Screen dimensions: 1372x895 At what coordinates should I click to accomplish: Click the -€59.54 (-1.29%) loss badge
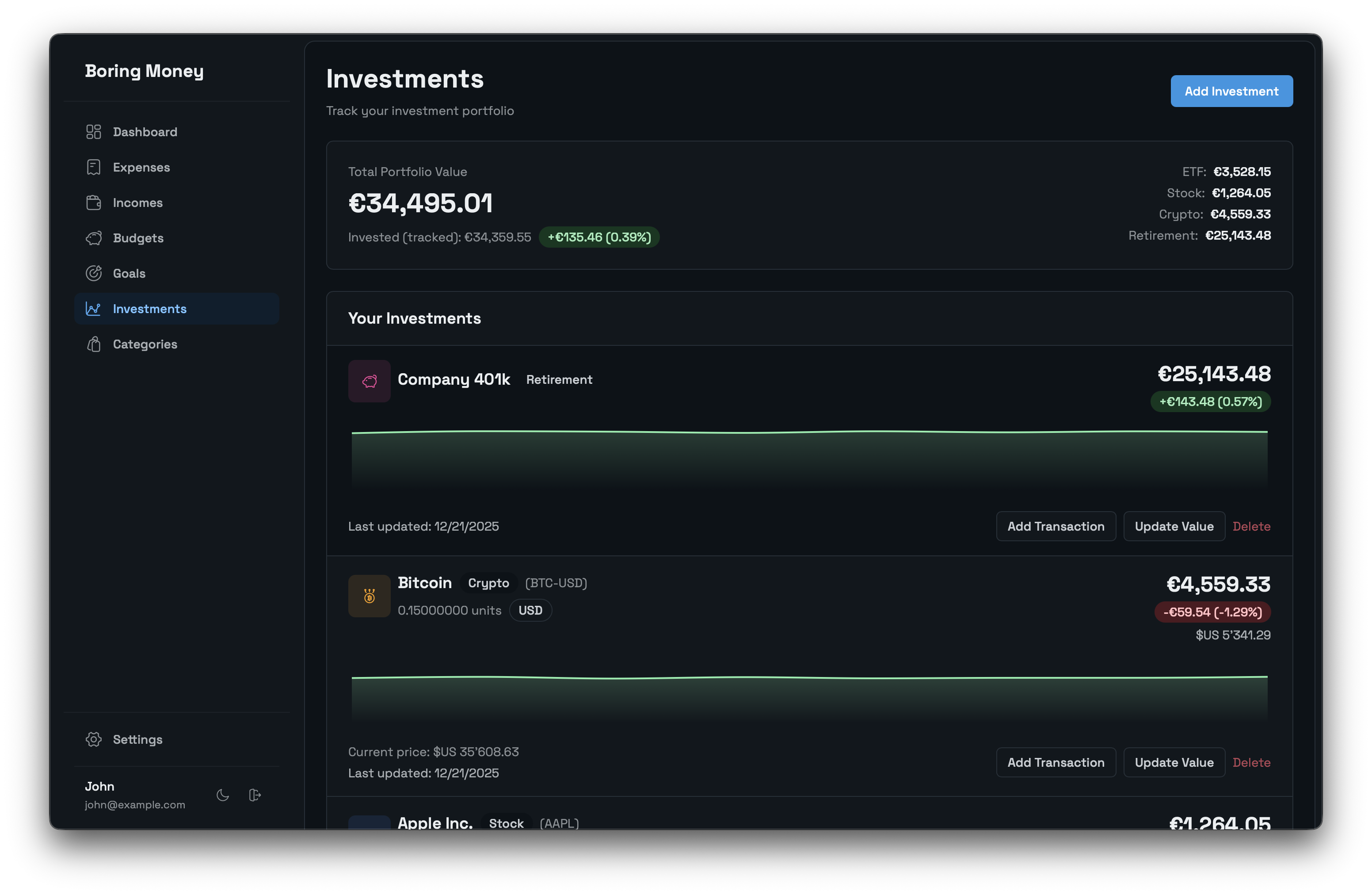[1212, 612]
